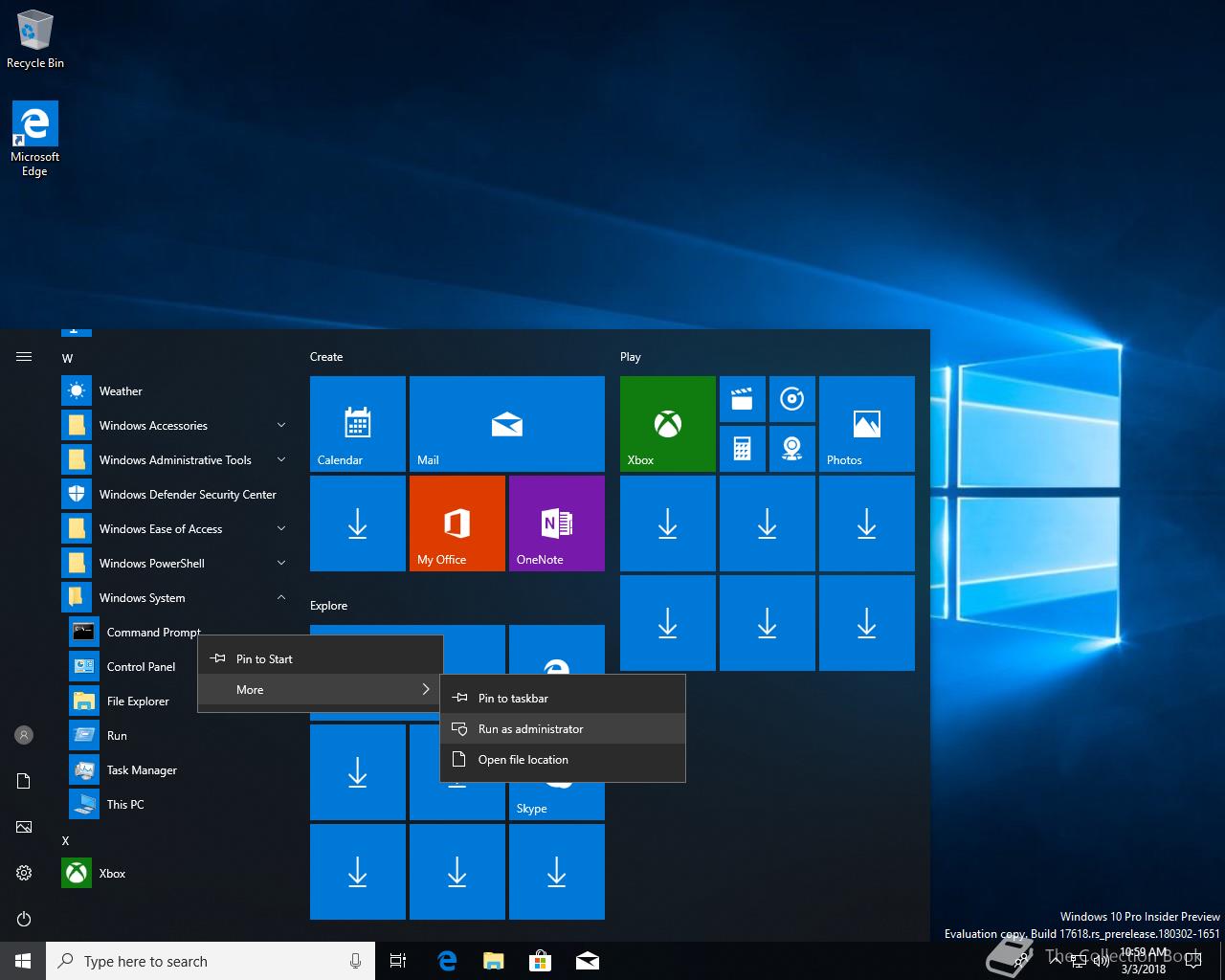
Task: Expand Windows Administrative Tools folder
Action: pos(176,460)
